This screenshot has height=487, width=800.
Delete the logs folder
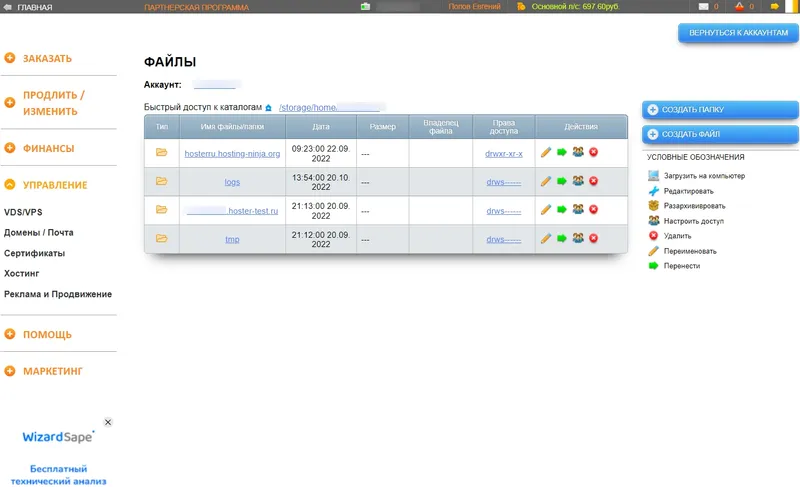pos(593,181)
